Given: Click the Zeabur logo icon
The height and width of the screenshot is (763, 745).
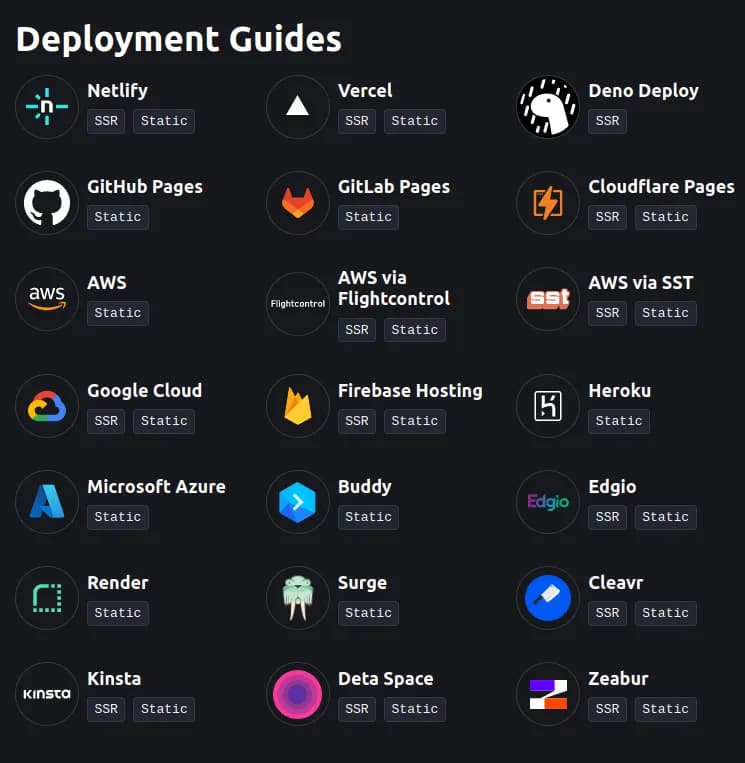Looking at the screenshot, I should coord(547,693).
